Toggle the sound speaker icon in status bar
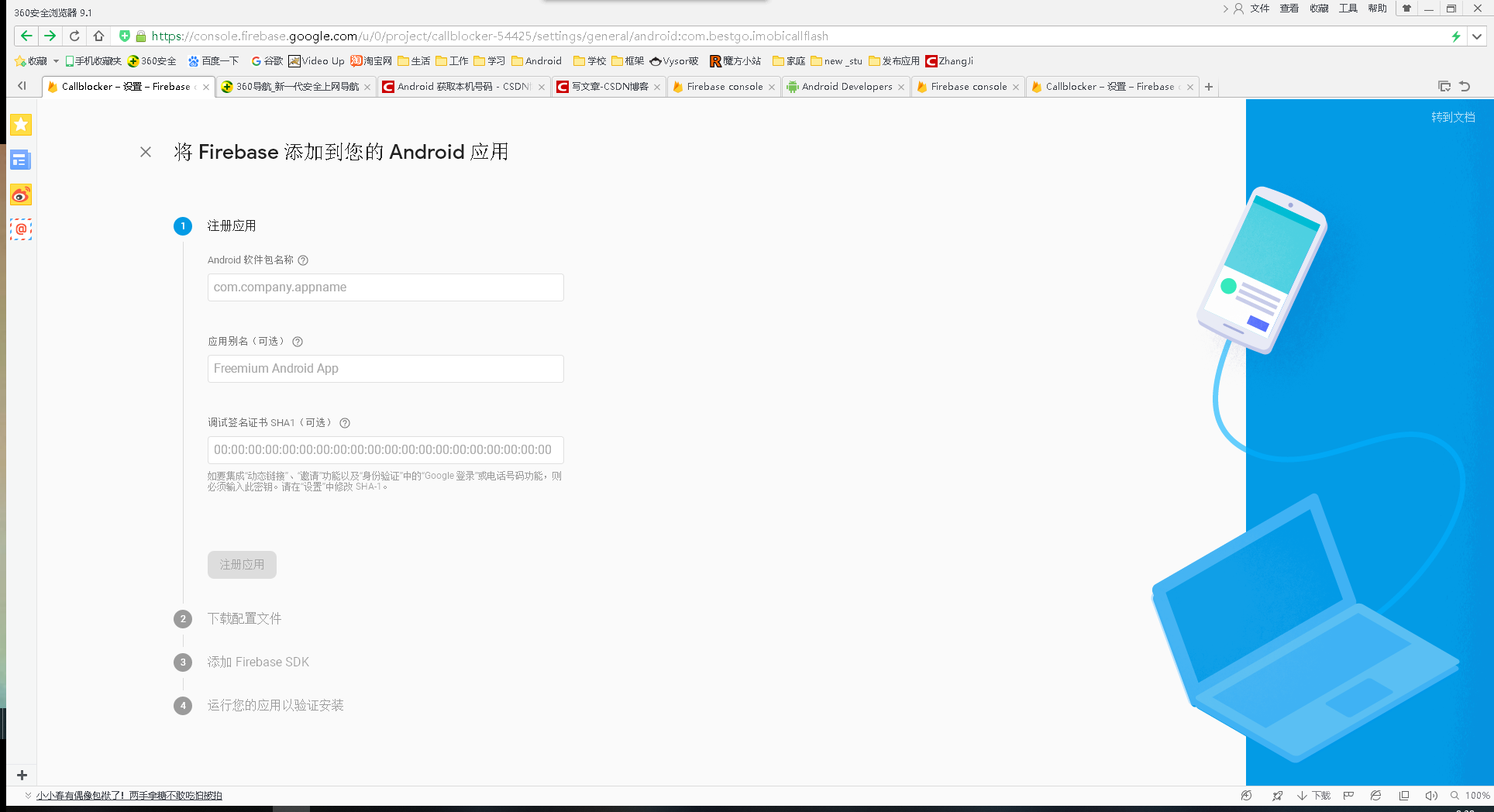Image resolution: width=1494 pixels, height=812 pixels. click(x=1431, y=796)
